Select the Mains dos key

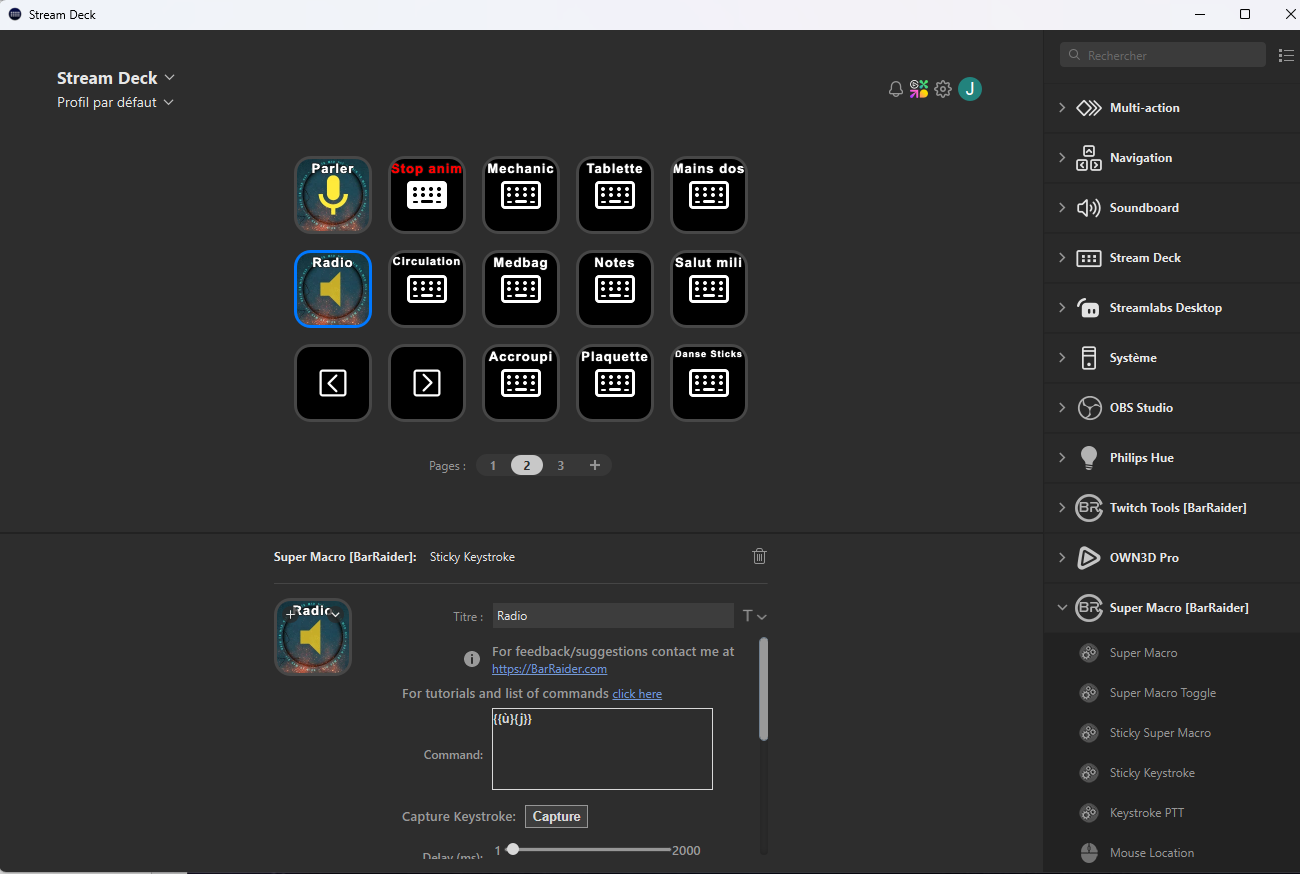pos(709,195)
